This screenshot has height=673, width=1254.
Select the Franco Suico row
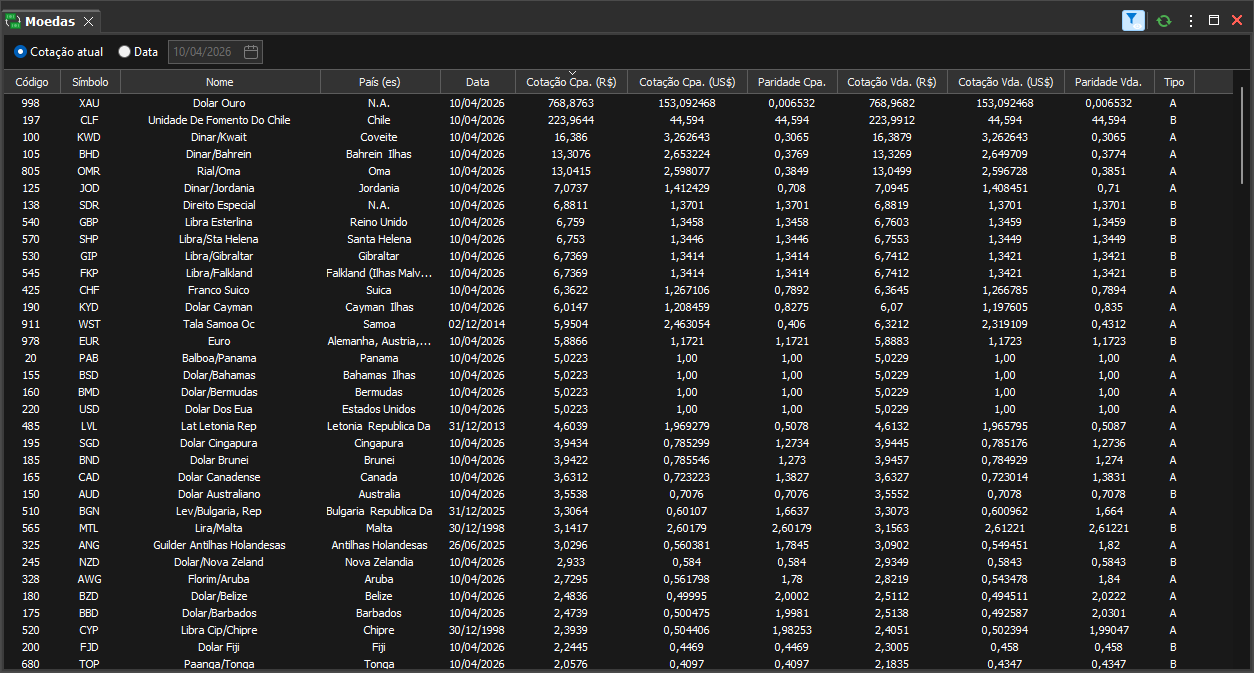tap(618, 290)
